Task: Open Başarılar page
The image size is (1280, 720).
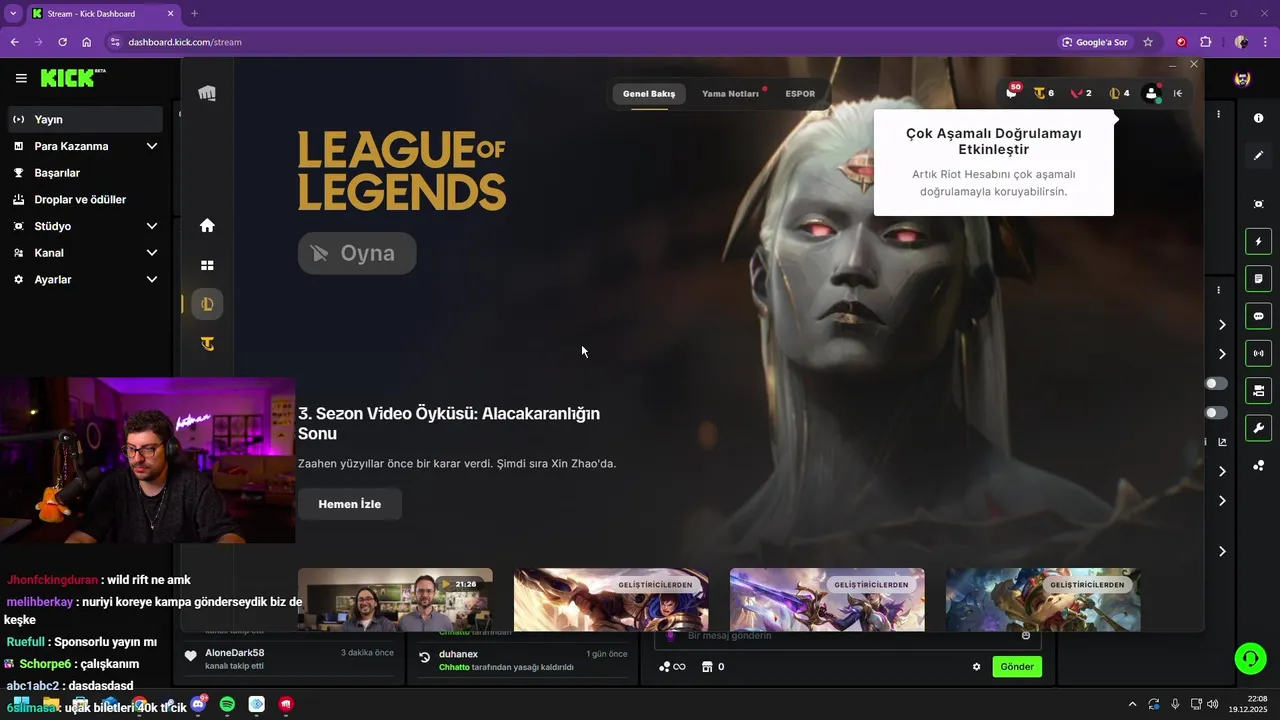Action: 85,173
